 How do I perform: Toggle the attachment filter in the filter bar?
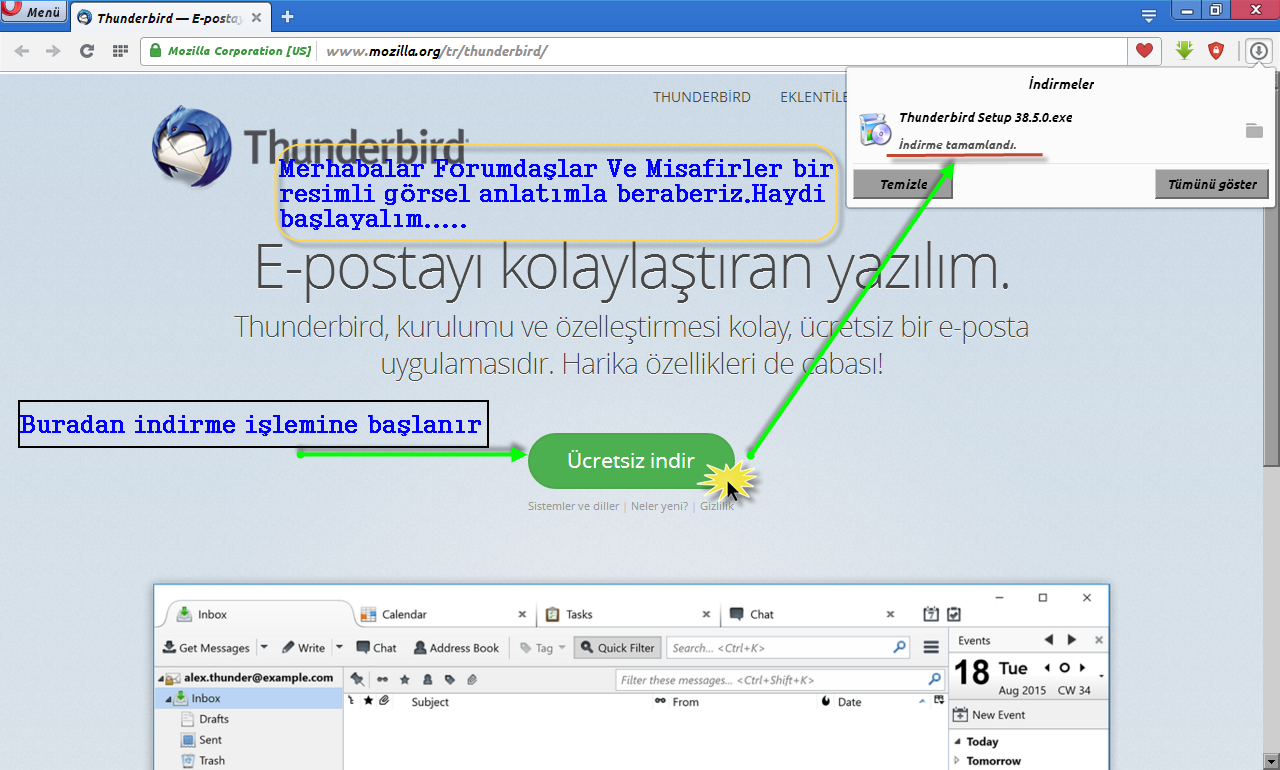tap(472, 680)
